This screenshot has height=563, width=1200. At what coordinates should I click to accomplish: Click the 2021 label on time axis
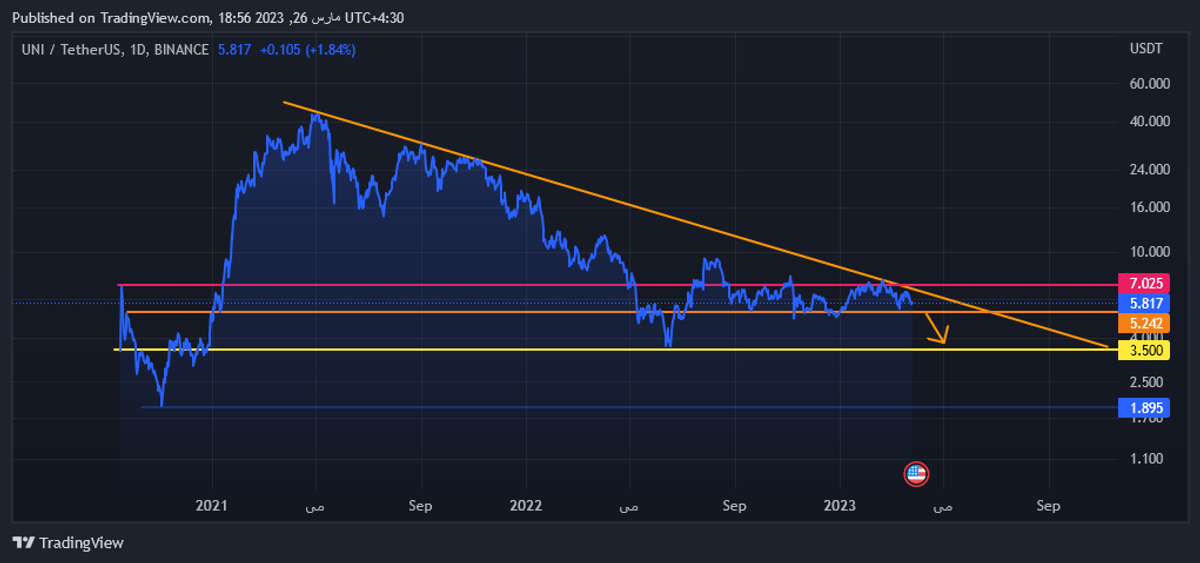[212, 506]
